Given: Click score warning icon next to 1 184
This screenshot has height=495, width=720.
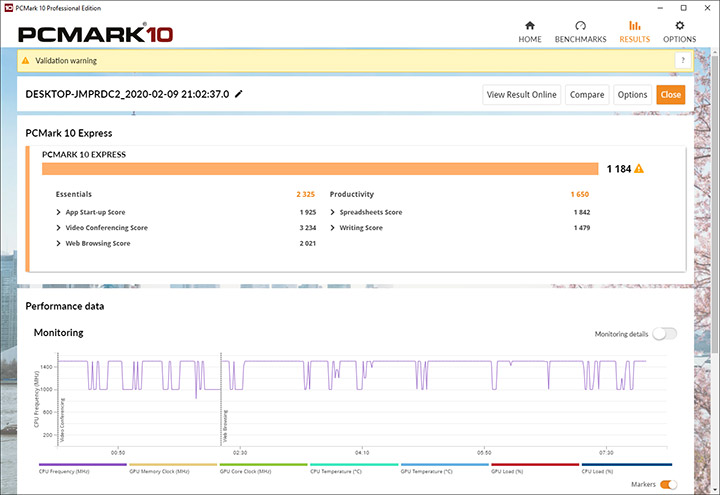Looking at the screenshot, I should tap(639, 169).
